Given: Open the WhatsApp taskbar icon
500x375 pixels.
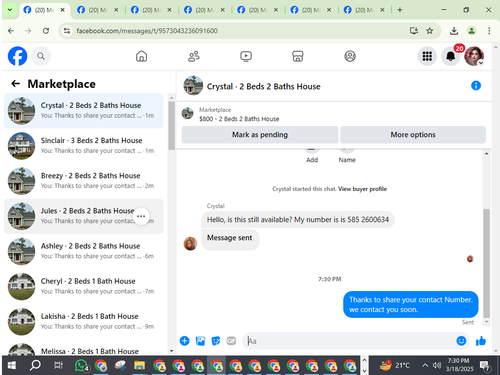Looking at the screenshot, I should tap(81, 366).
